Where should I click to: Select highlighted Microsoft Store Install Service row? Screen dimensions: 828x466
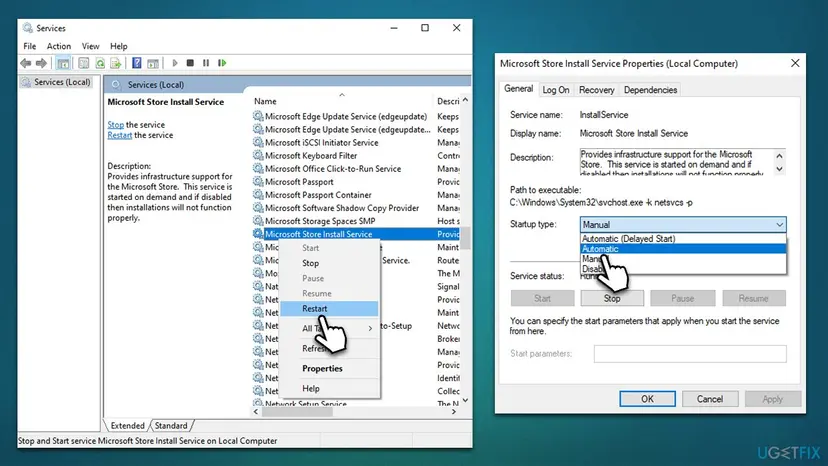(355, 234)
